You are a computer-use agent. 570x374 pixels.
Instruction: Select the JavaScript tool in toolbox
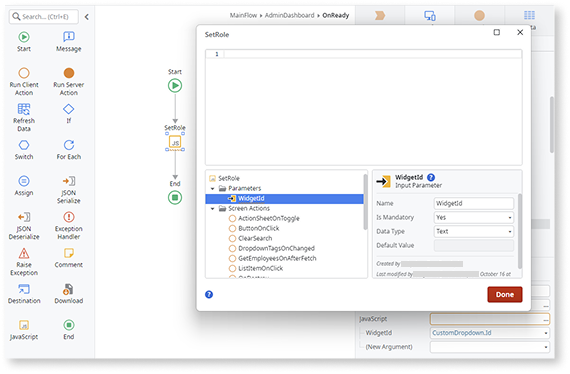coord(24,330)
